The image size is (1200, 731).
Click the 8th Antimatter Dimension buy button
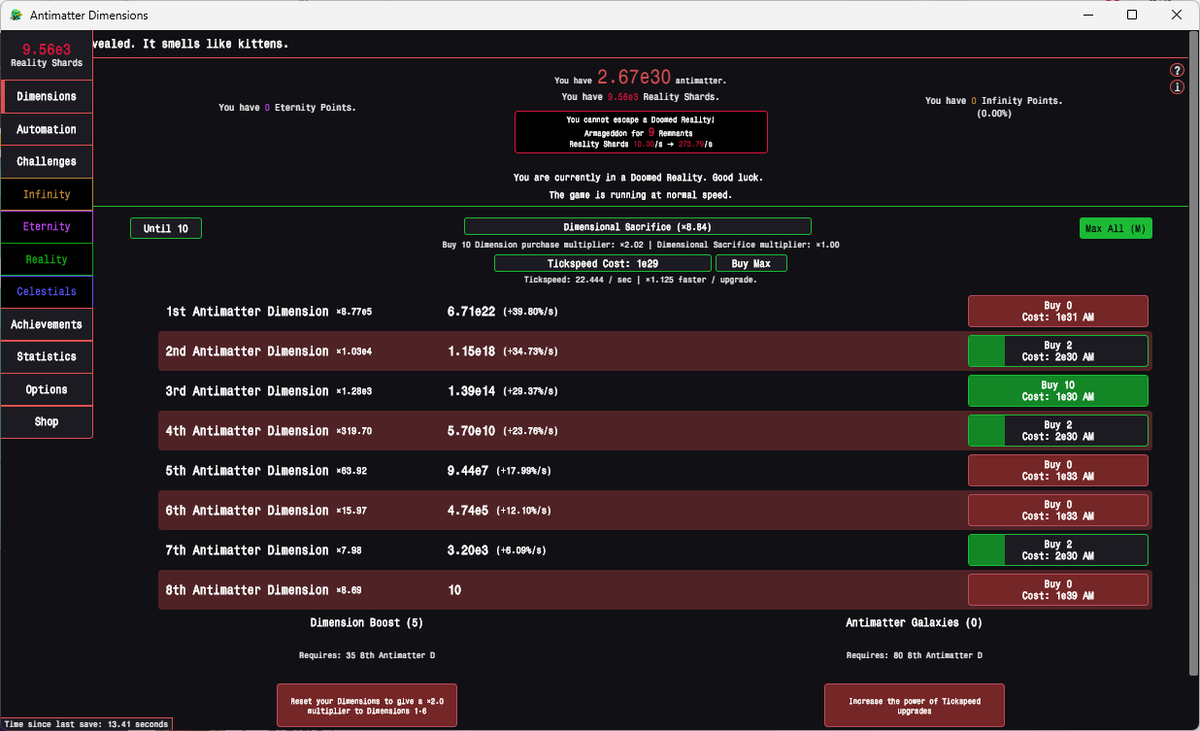1058,590
